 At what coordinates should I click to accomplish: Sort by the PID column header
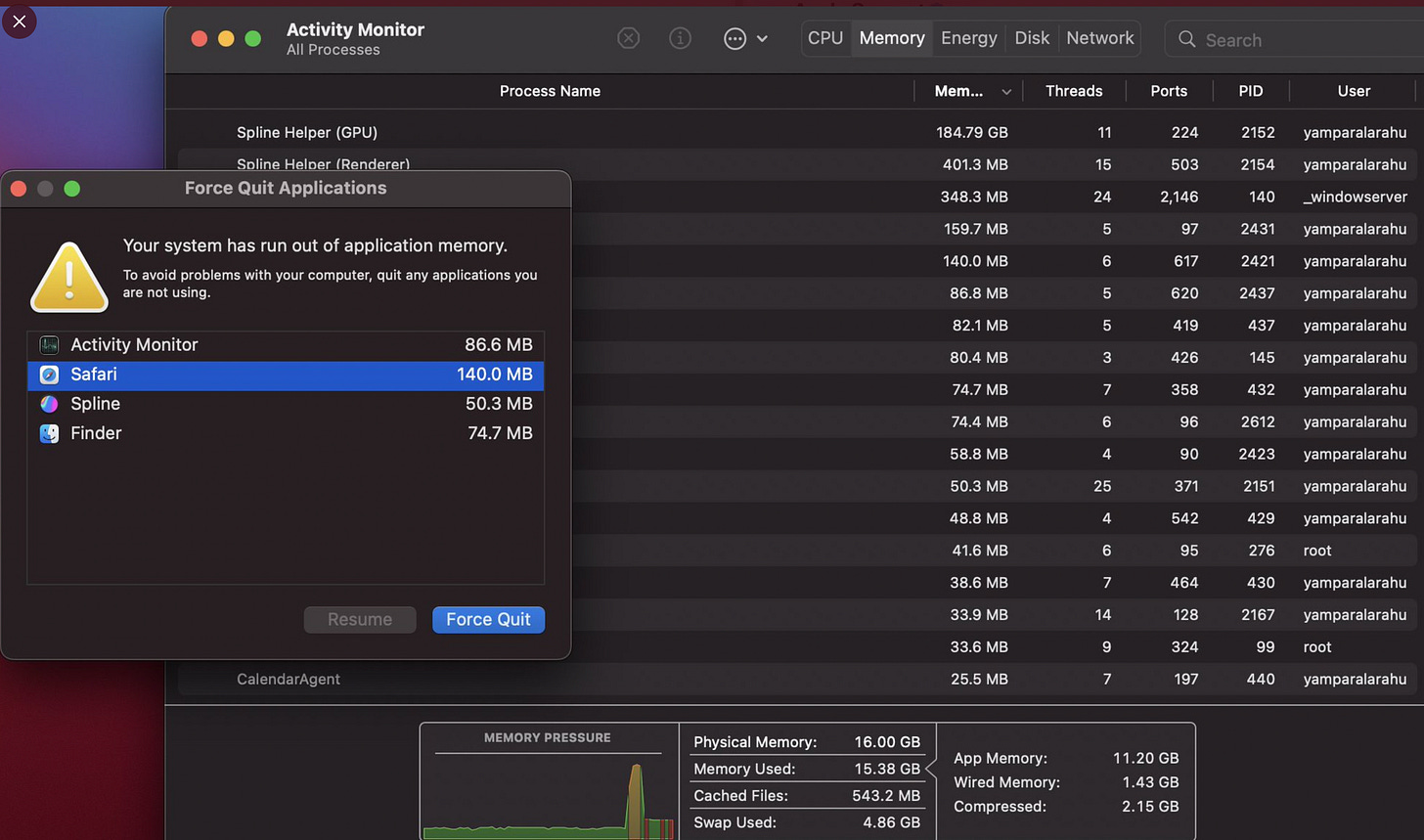(x=1251, y=91)
